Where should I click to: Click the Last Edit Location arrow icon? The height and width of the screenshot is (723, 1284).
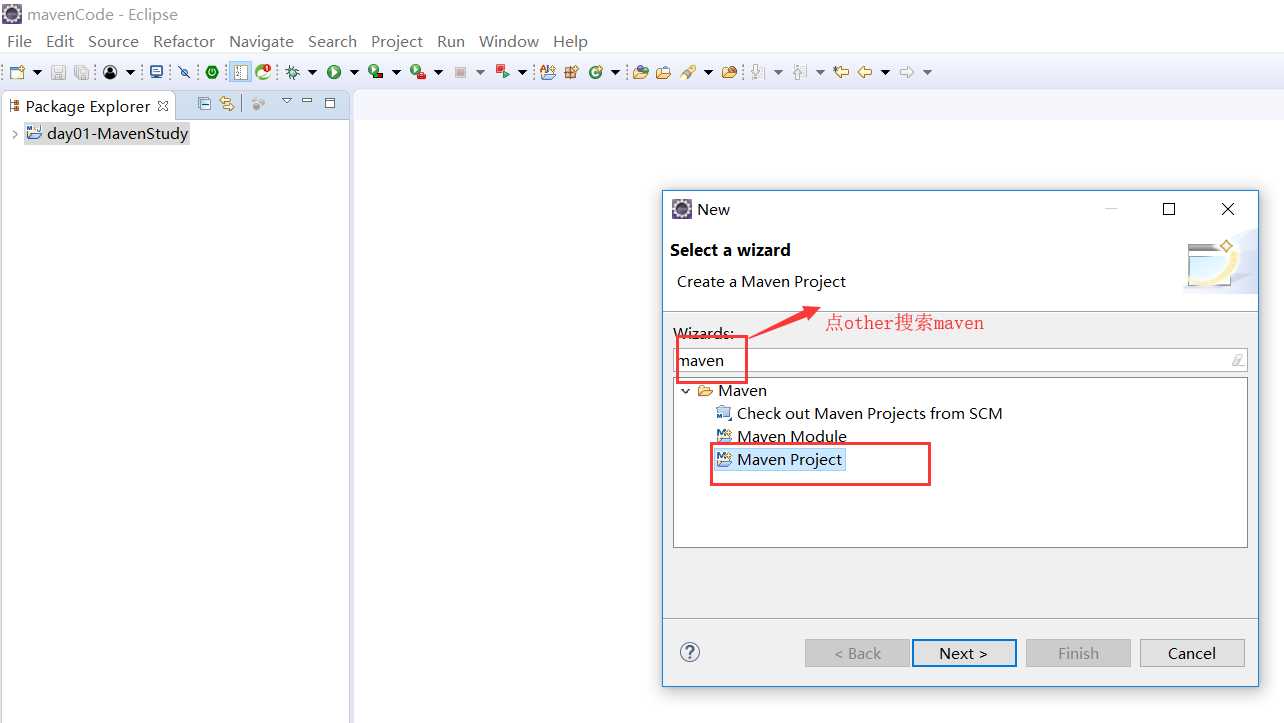[x=841, y=72]
